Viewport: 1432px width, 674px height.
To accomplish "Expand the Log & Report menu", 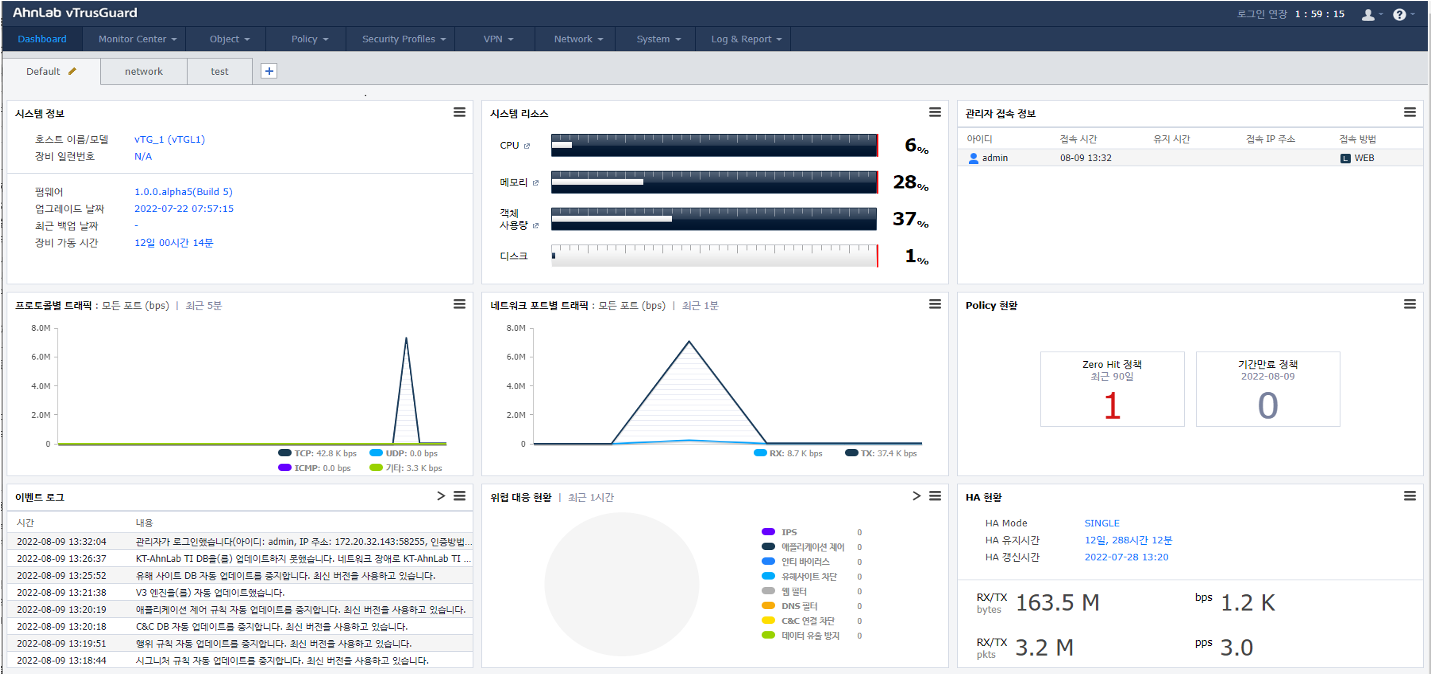I will [746, 39].
